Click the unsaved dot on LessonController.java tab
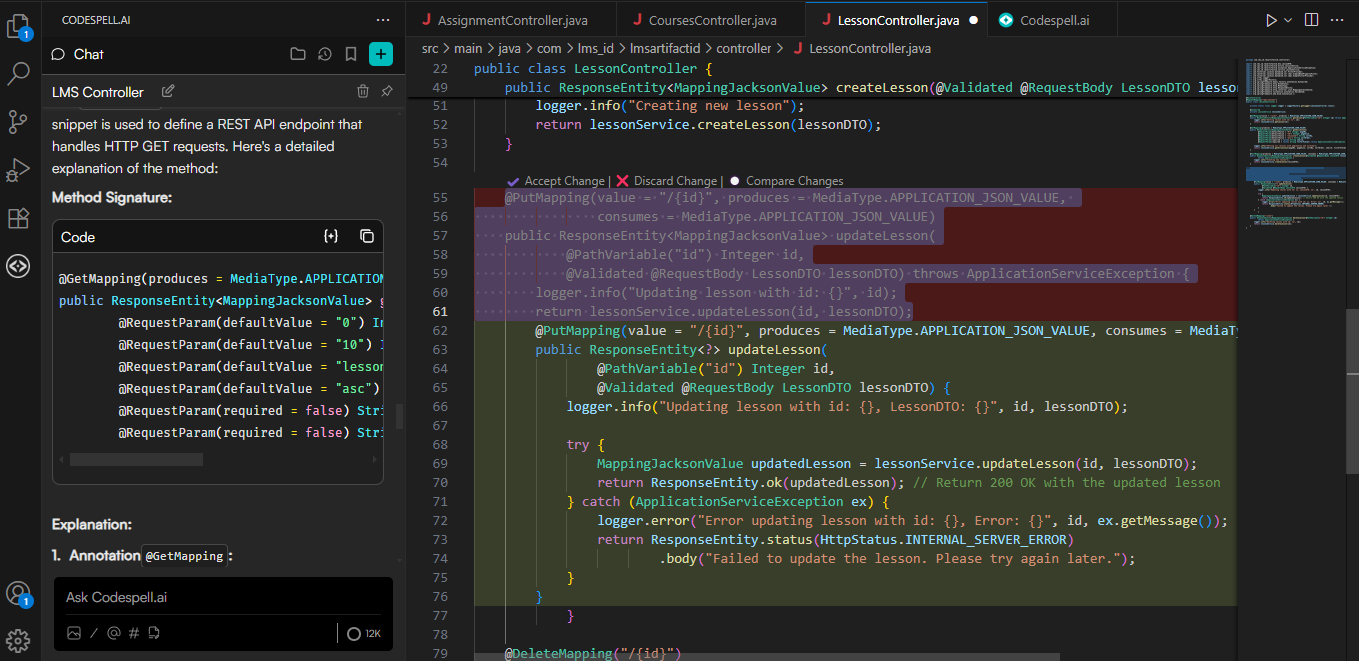The width and height of the screenshot is (1359, 661). [x=973, y=20]
